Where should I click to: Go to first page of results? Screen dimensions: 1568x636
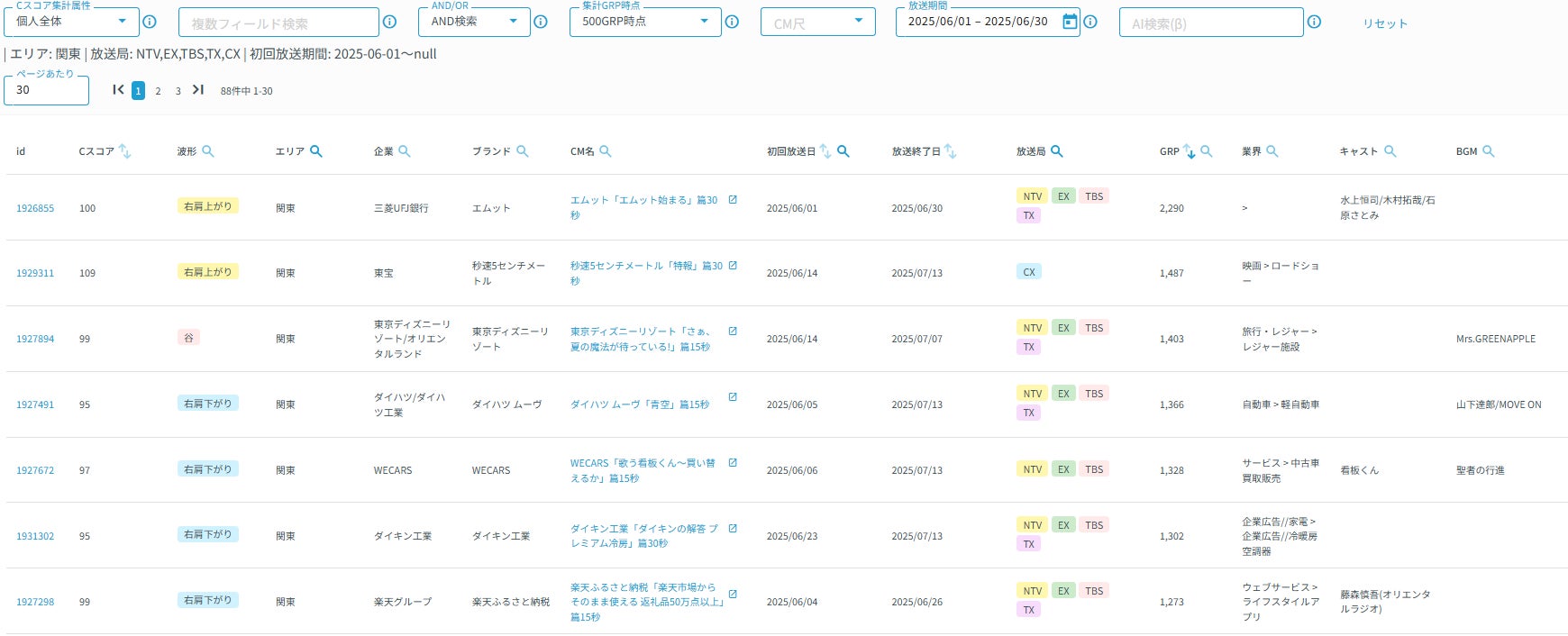coord(118,90)
